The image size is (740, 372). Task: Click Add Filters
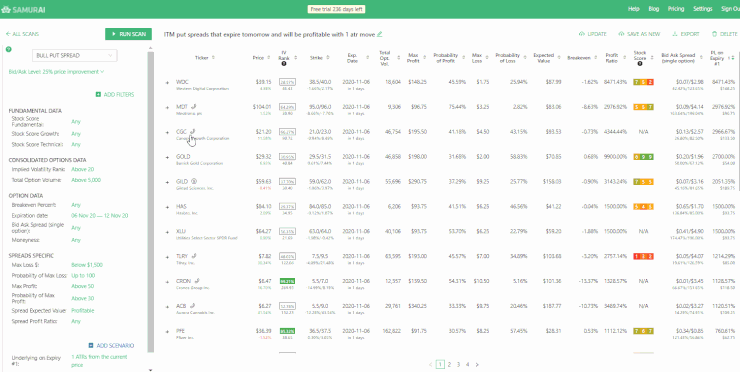point(115,94)
